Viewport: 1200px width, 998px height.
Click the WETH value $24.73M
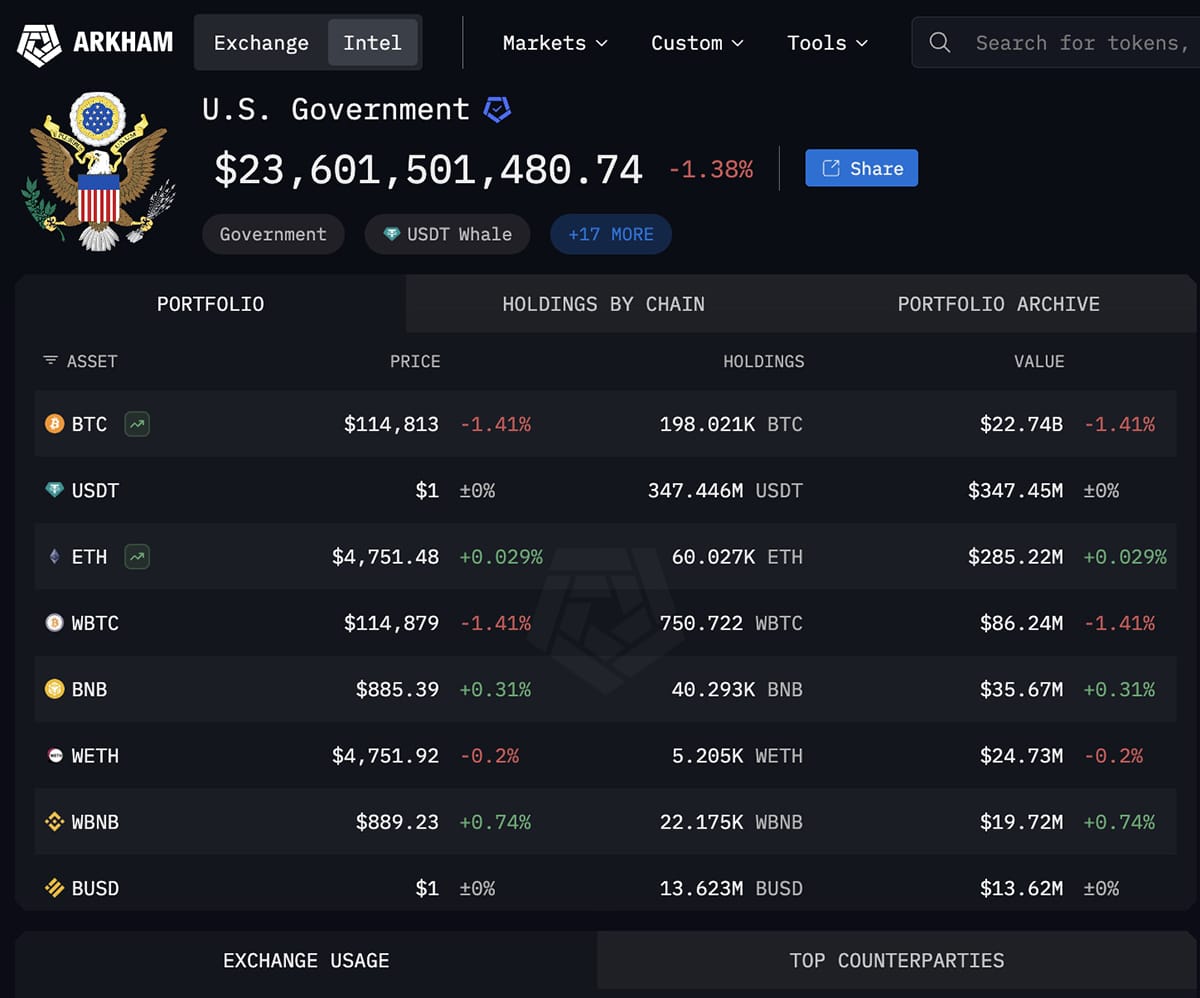tap(1021, 756)
